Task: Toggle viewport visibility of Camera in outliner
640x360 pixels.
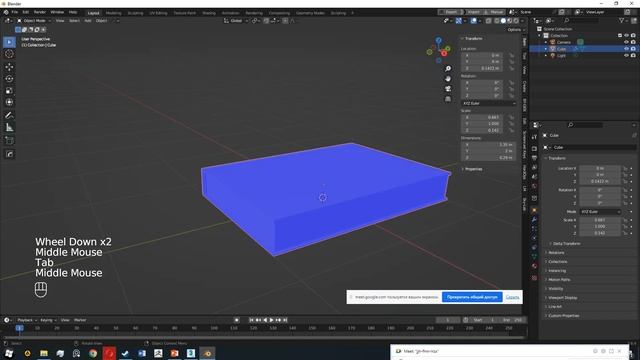Action: 627,42
